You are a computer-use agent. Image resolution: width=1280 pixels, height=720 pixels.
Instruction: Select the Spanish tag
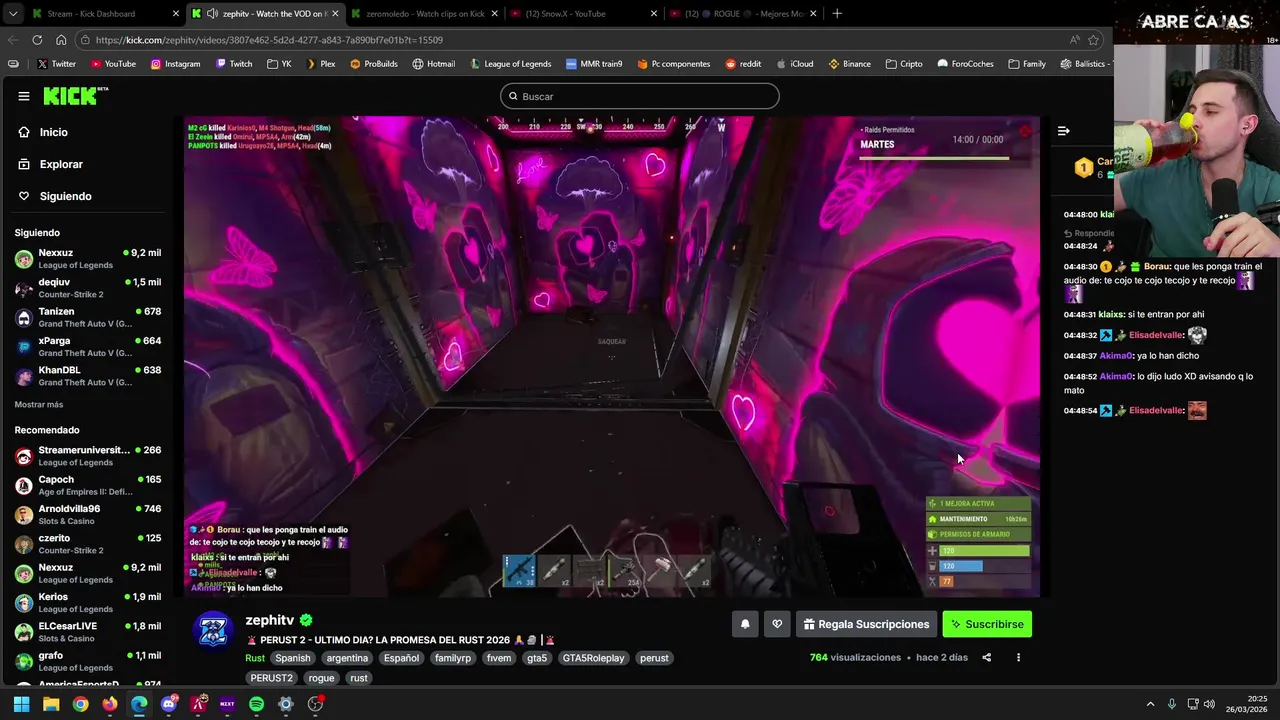pos(293,658)
